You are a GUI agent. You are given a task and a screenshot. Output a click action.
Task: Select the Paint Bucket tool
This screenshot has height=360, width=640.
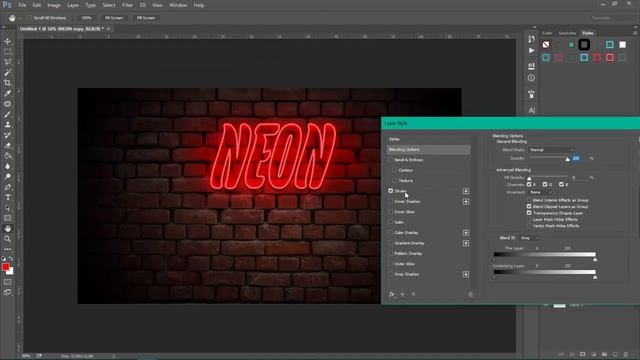[x=8, y=156]
